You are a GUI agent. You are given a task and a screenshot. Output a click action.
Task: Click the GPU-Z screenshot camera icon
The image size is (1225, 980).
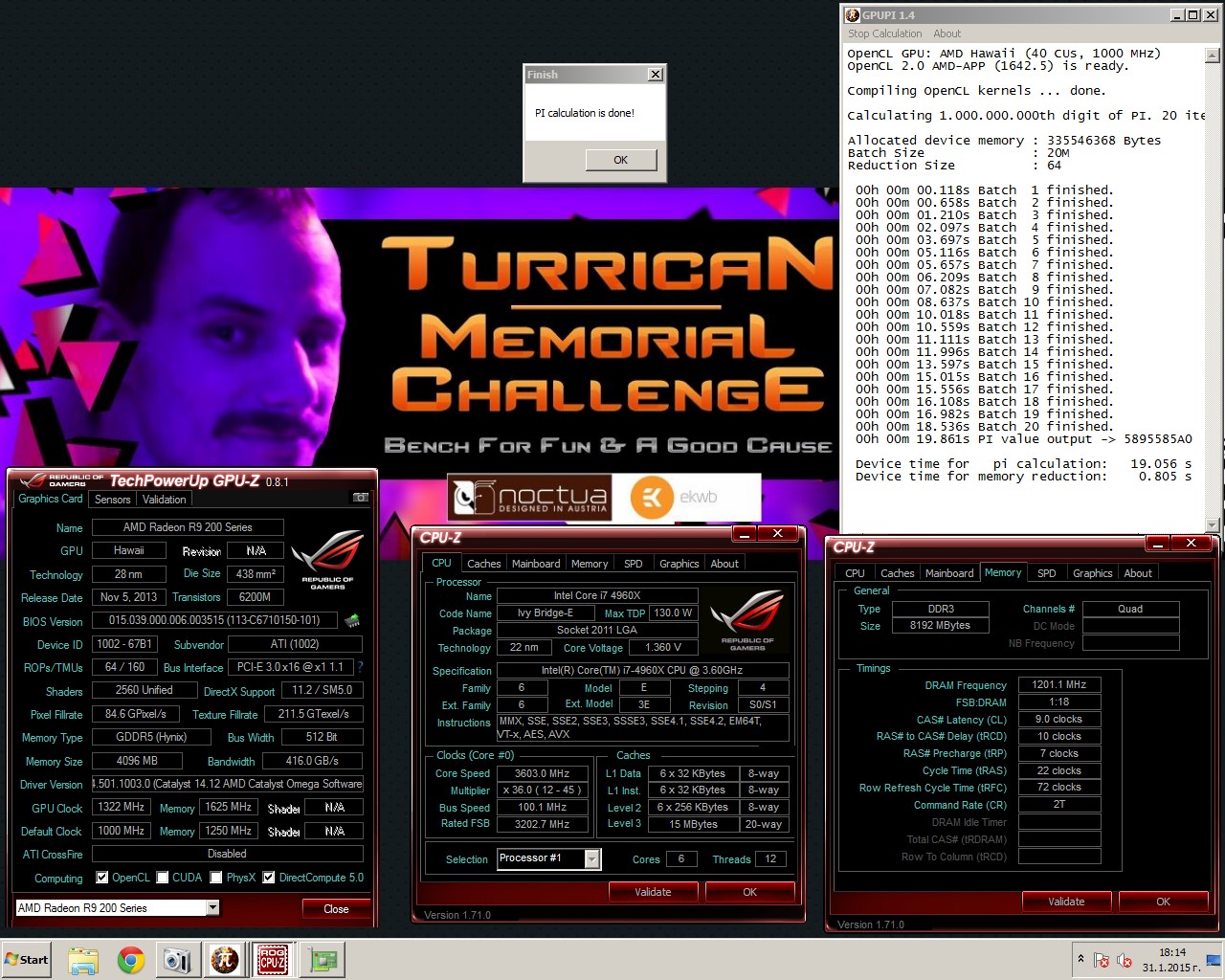pyautogui.click(x=361, y=498)
